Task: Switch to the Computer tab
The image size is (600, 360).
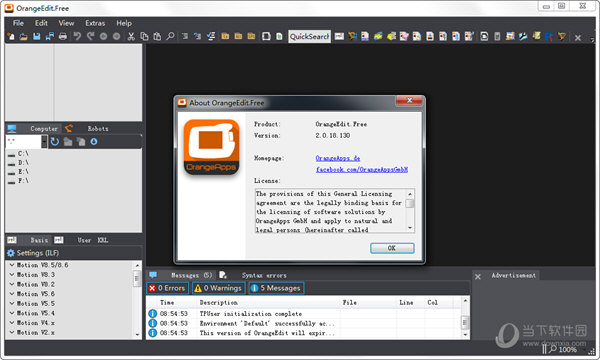Action: click(x=44, y=129)
